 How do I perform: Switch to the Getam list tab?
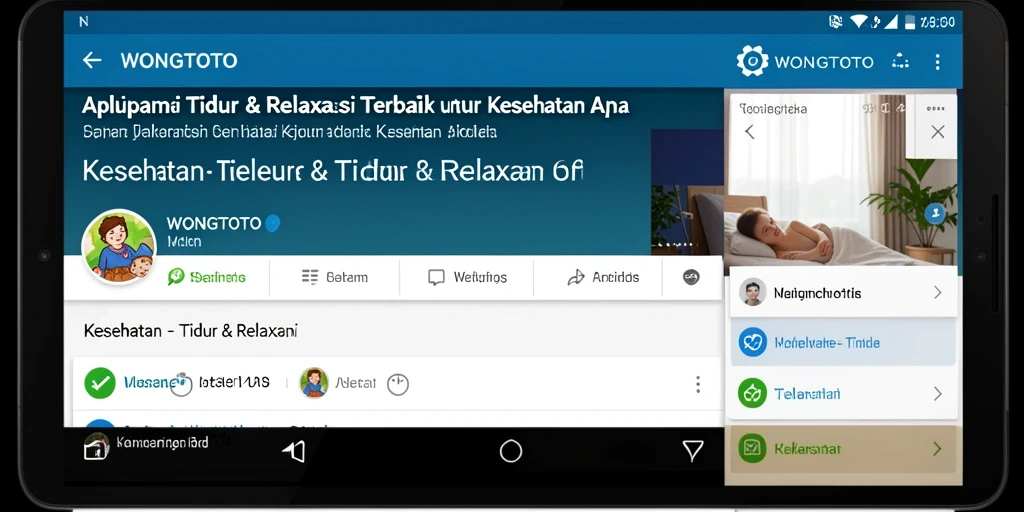coord(334,277)
